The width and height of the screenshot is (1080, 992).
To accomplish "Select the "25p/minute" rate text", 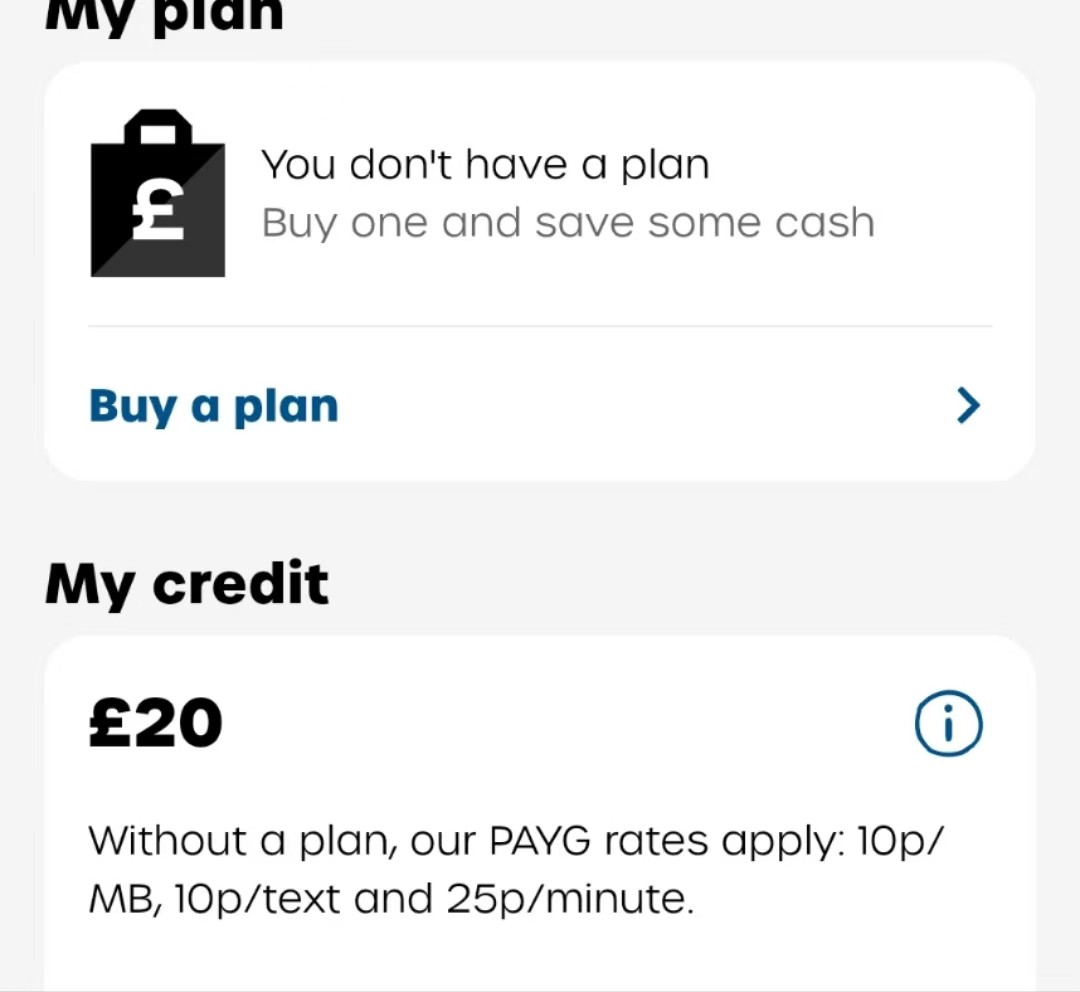I will click(x=570, y=900).
